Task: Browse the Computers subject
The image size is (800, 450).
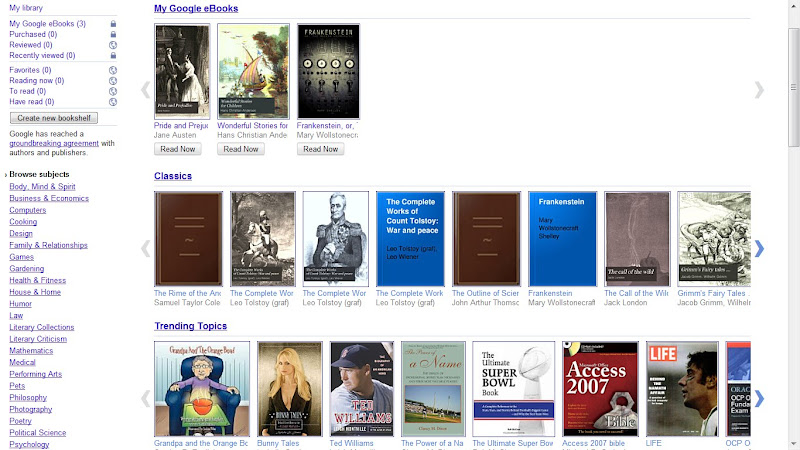Action: (28, 210)
